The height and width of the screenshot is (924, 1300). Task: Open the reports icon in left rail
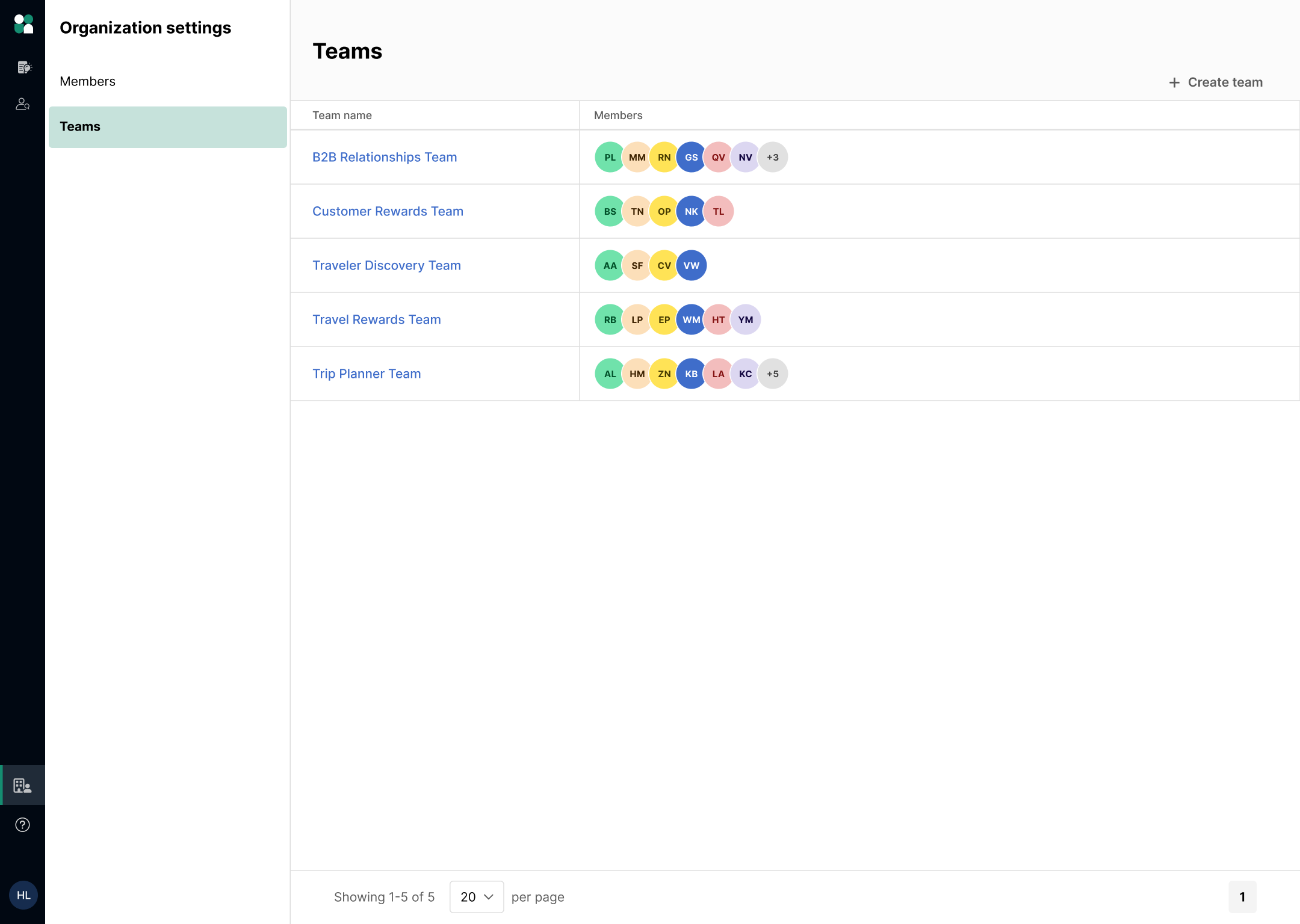pos(23,67)
